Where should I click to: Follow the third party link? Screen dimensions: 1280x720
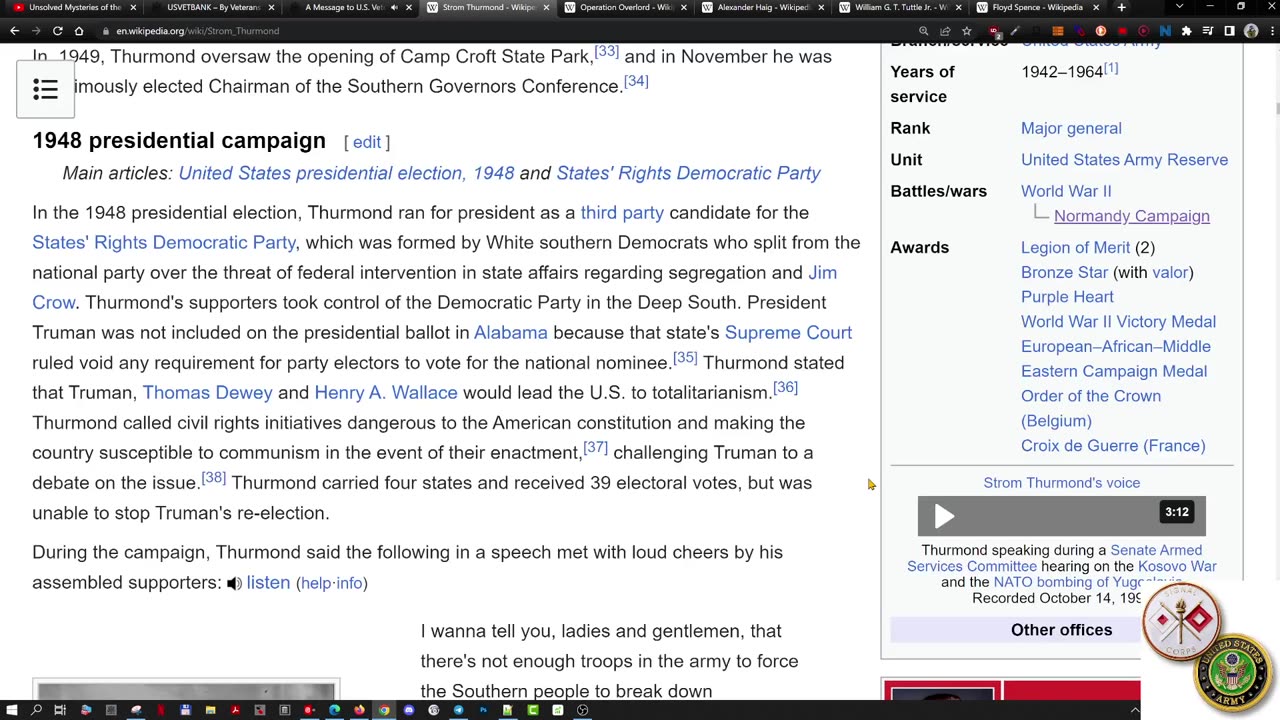click(622, 212)
